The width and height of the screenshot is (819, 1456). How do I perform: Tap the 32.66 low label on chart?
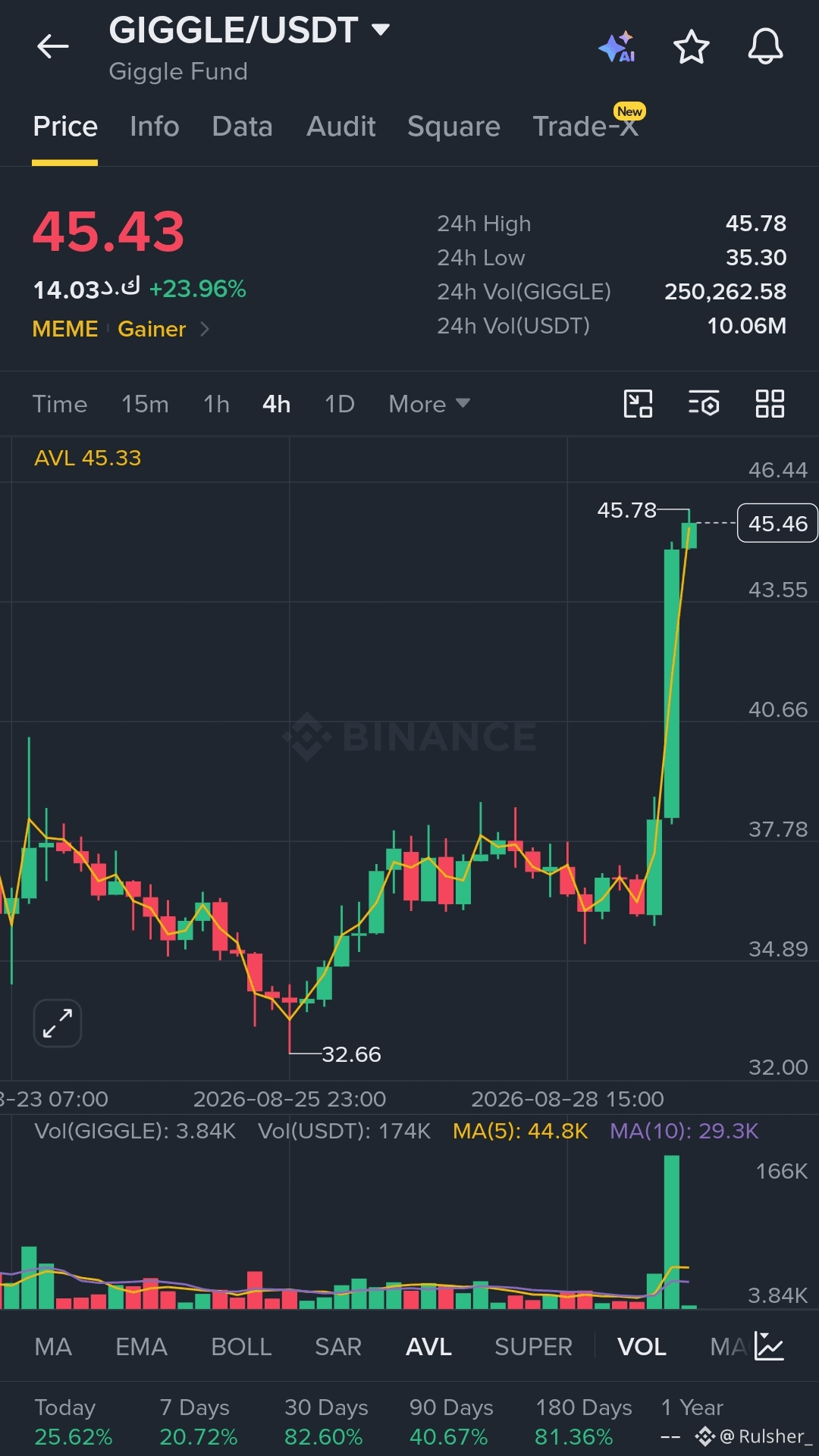click(351, 1054)
